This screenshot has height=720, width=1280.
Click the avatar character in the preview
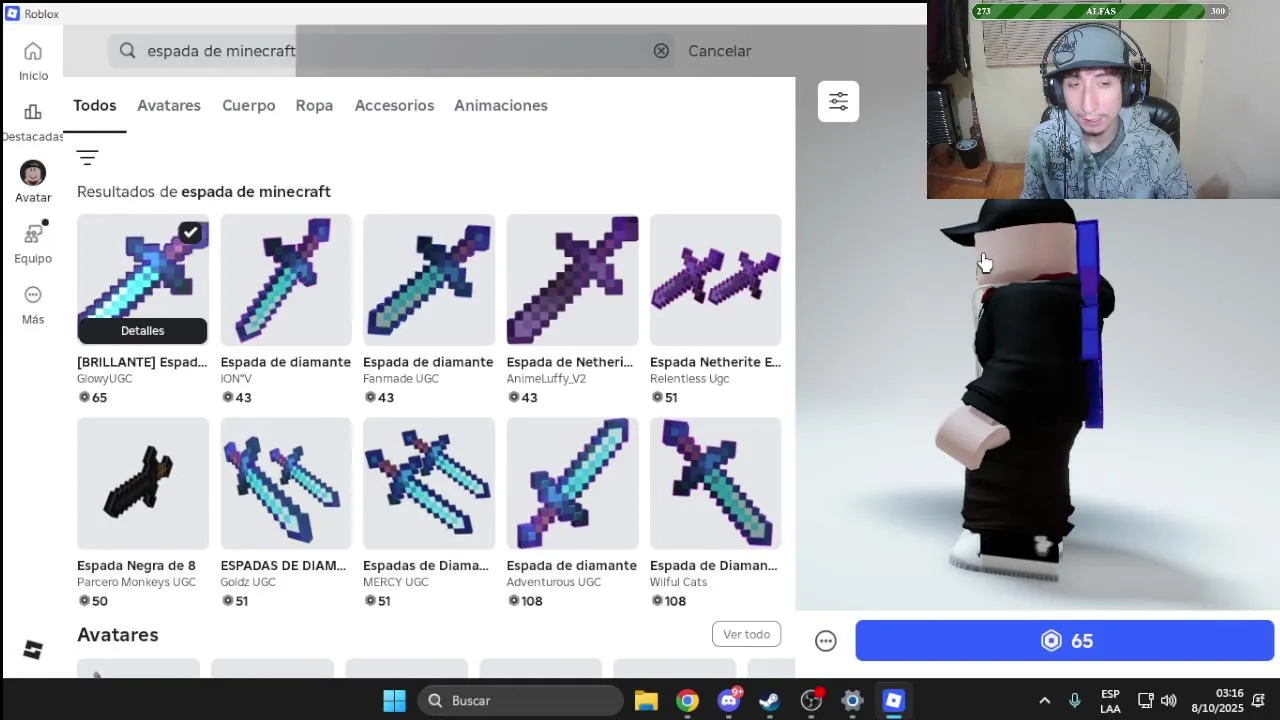pyautogui.click(x=1025, y=390)
